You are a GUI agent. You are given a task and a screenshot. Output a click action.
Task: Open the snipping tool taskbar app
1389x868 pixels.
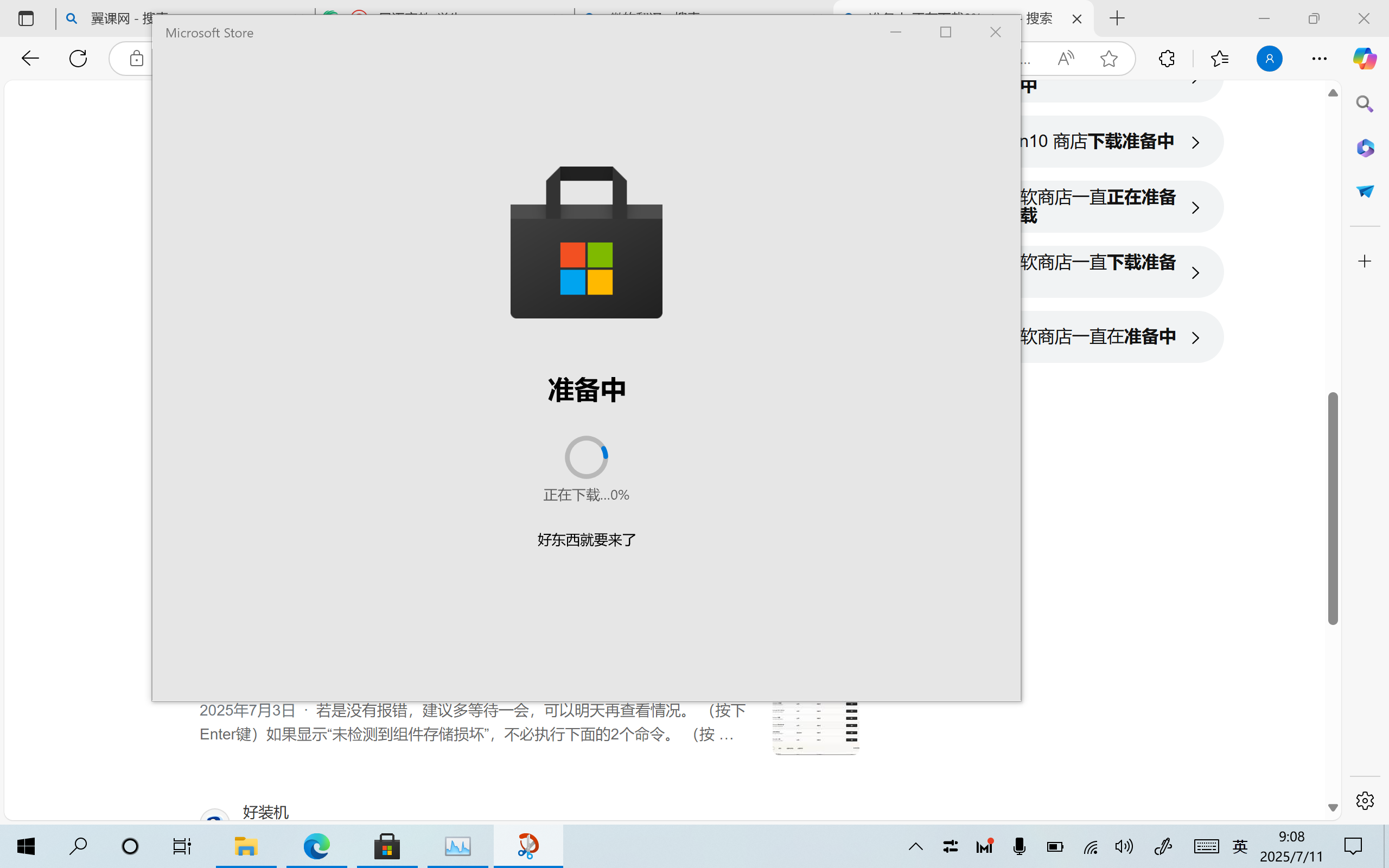(x=528, y=846)
